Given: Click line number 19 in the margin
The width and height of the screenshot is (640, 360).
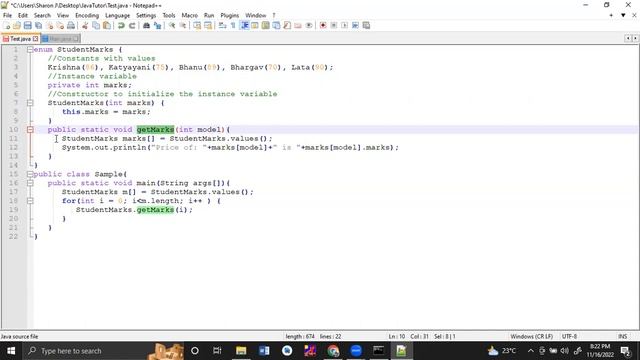Looking at the screenshot, I should pos(13,209).
